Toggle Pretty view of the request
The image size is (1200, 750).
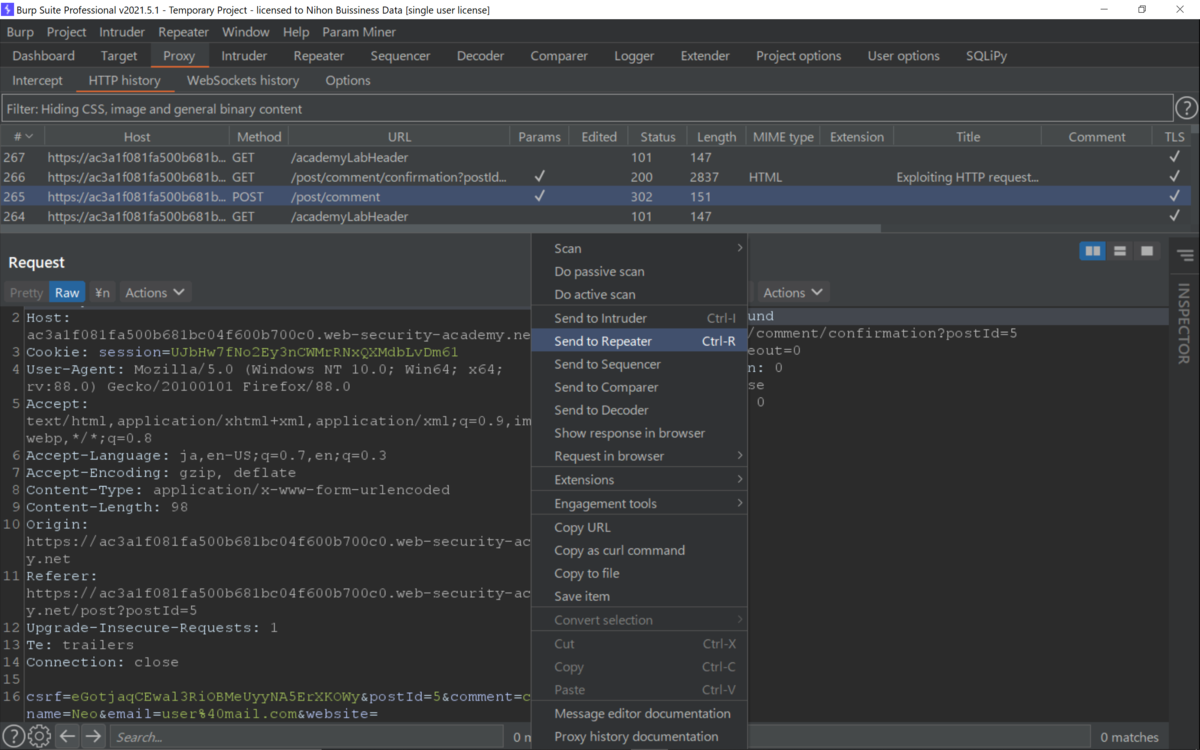pos(26,293)
